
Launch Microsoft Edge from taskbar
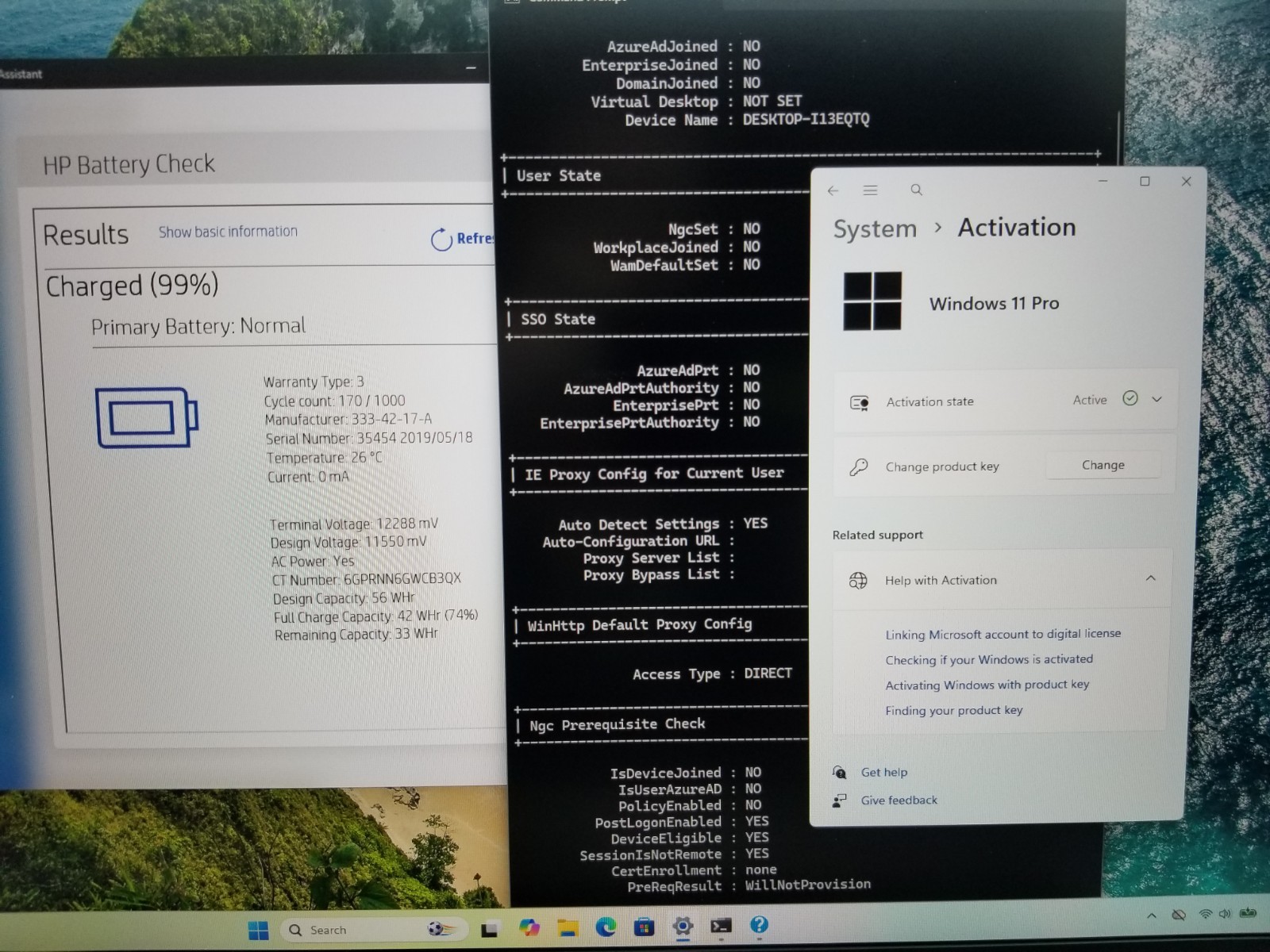point(606,927)
